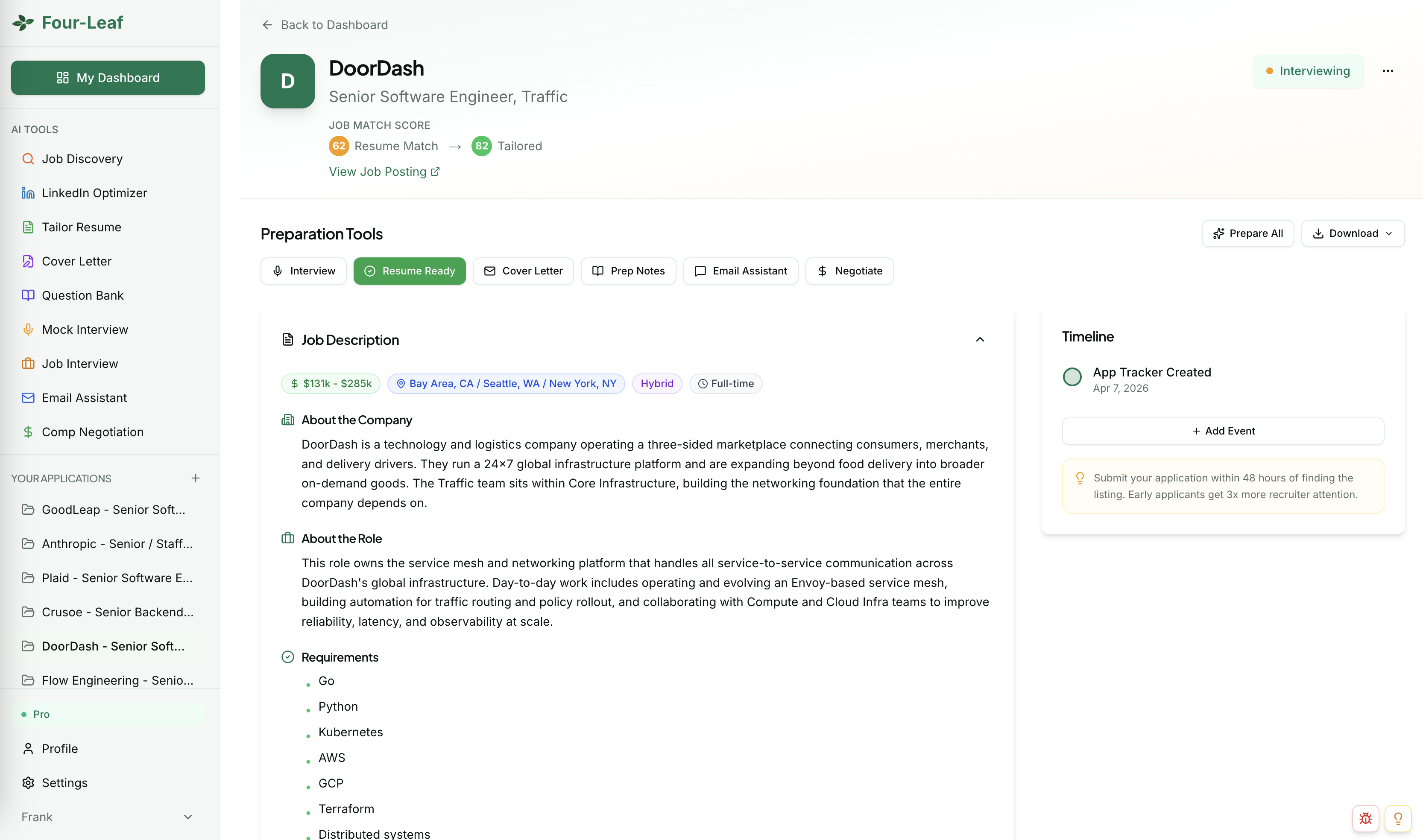
Task: Select the Negotiate tab
Action: pos(849,271)
